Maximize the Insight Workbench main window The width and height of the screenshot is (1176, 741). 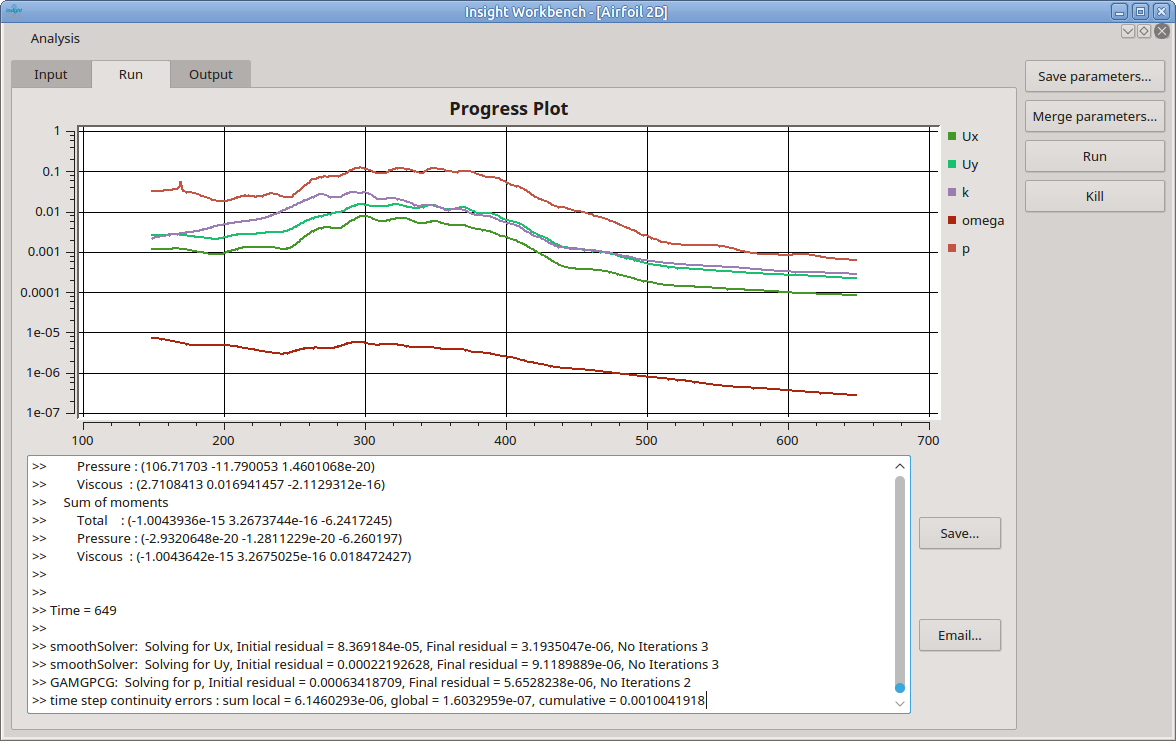click(1140, 12)
